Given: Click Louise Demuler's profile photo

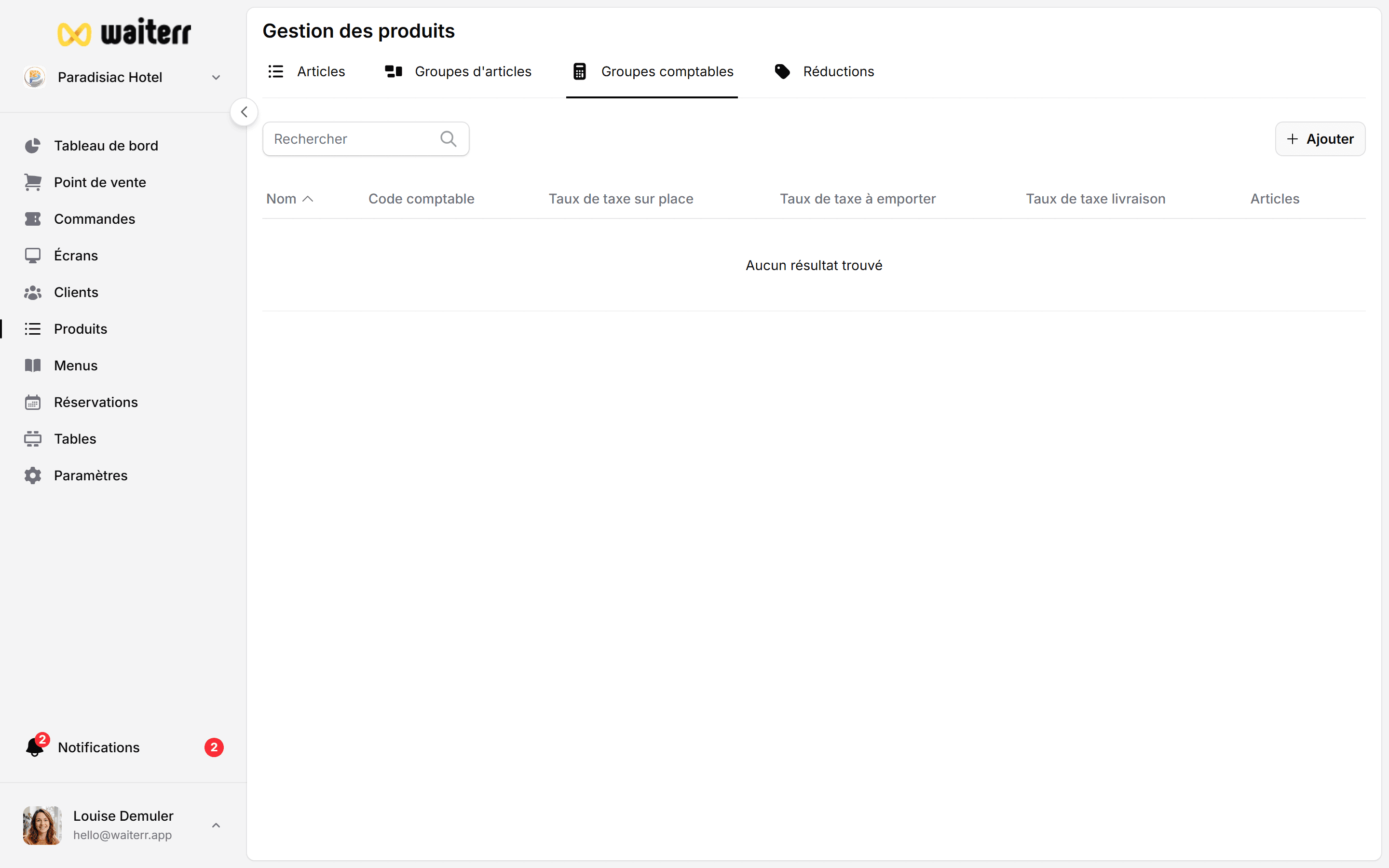Looking at the screenshot, I should tap(42, 826).
